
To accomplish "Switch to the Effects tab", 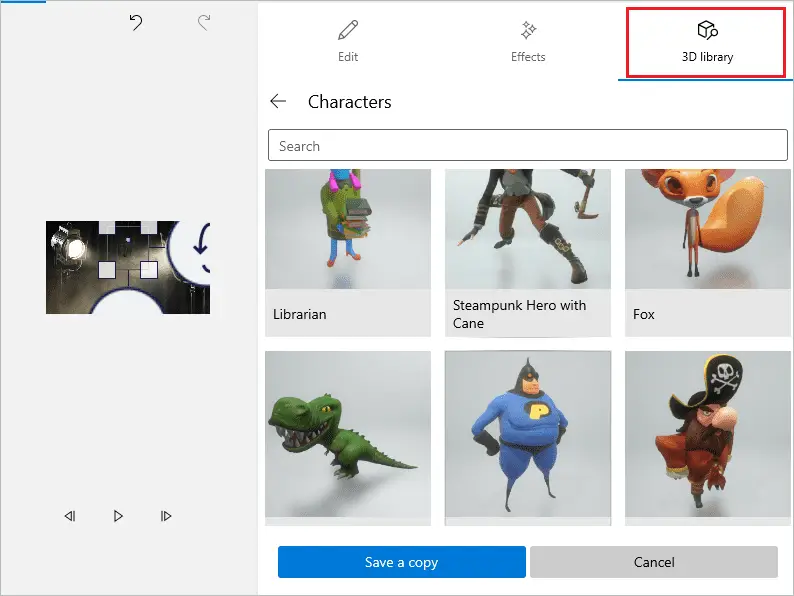I will [x=528, y=42].
